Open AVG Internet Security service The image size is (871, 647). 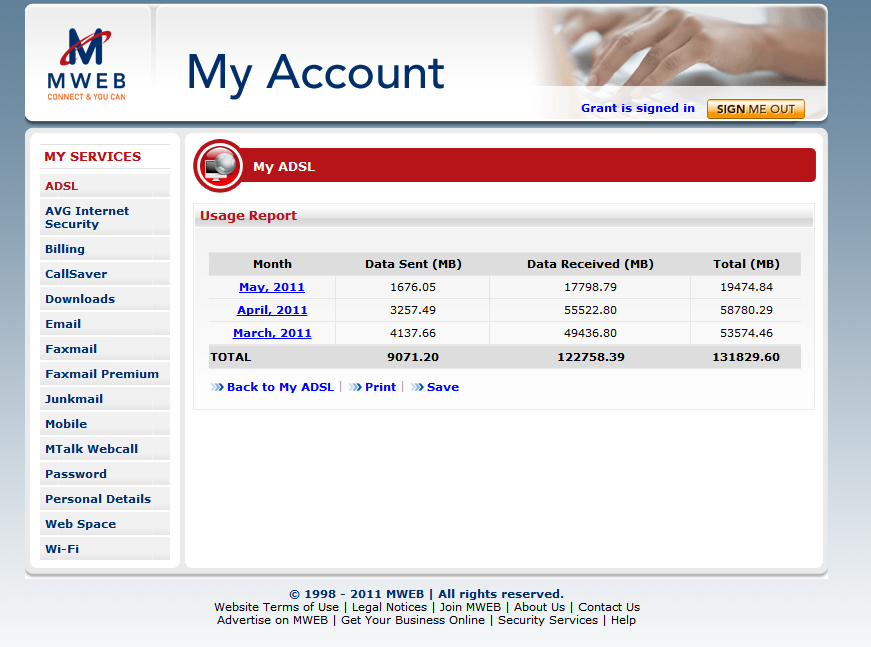tap(87, 217)
